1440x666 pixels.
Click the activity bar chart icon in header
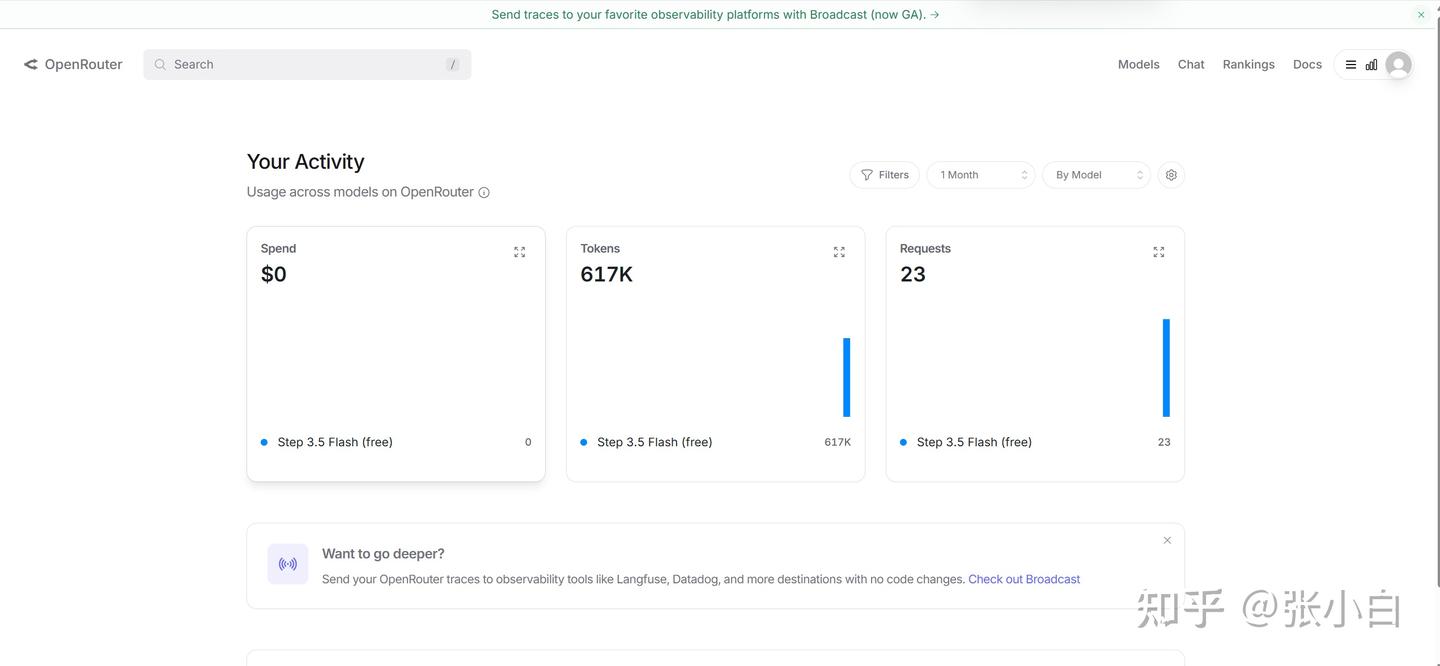pyautogui.click(x=1371, y=65)
